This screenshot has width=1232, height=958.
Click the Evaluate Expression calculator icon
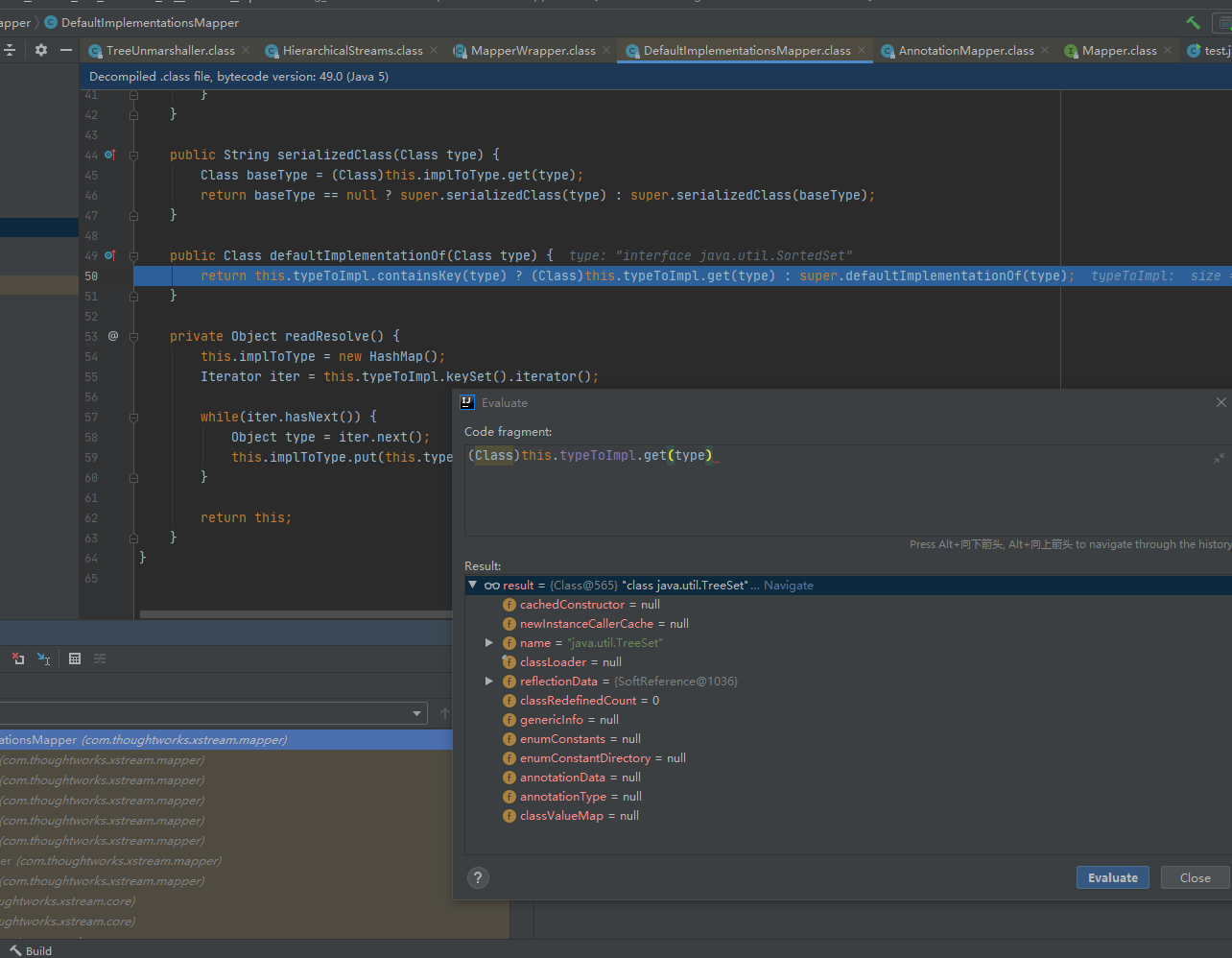pos(75,659)
